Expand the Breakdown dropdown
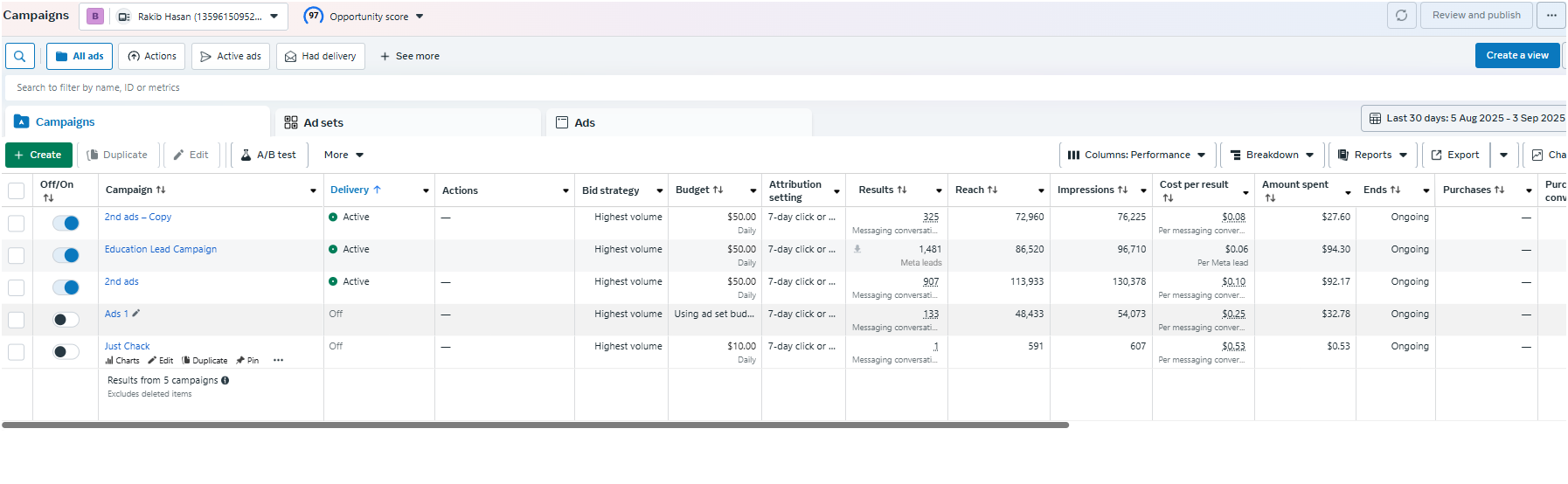 (1272, 155)
